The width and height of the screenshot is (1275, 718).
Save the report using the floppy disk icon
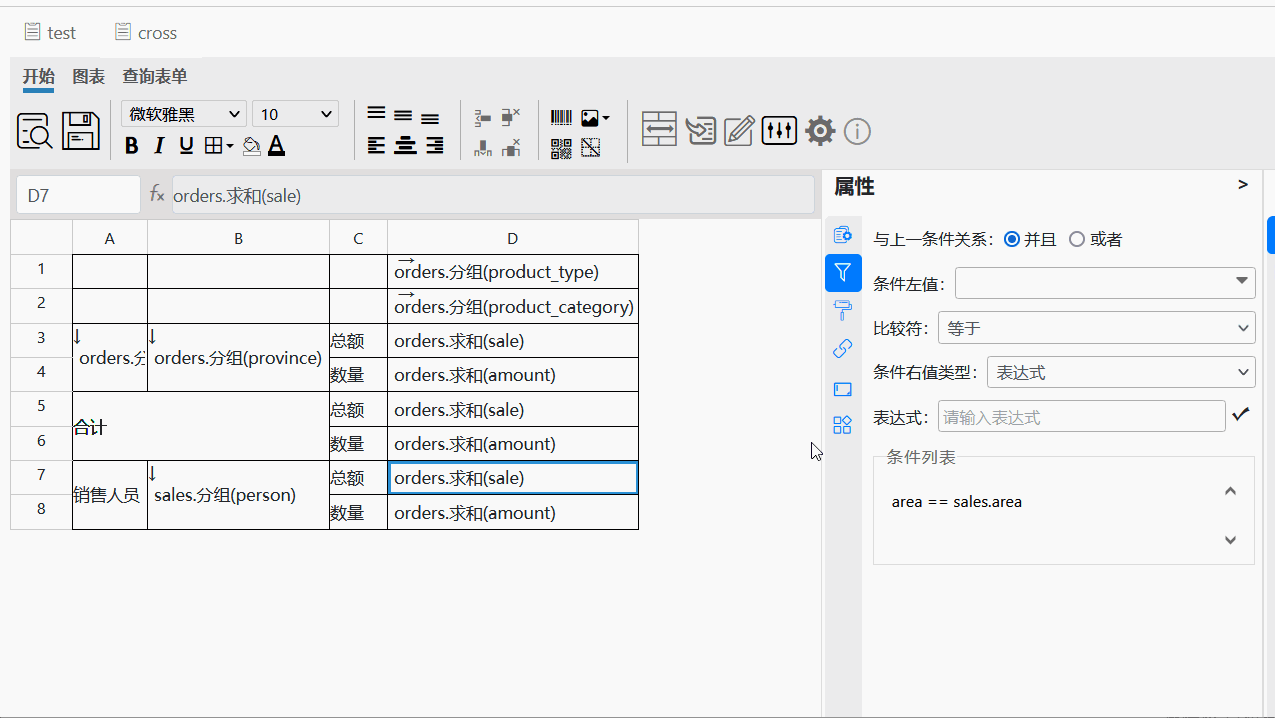(81, 131)
